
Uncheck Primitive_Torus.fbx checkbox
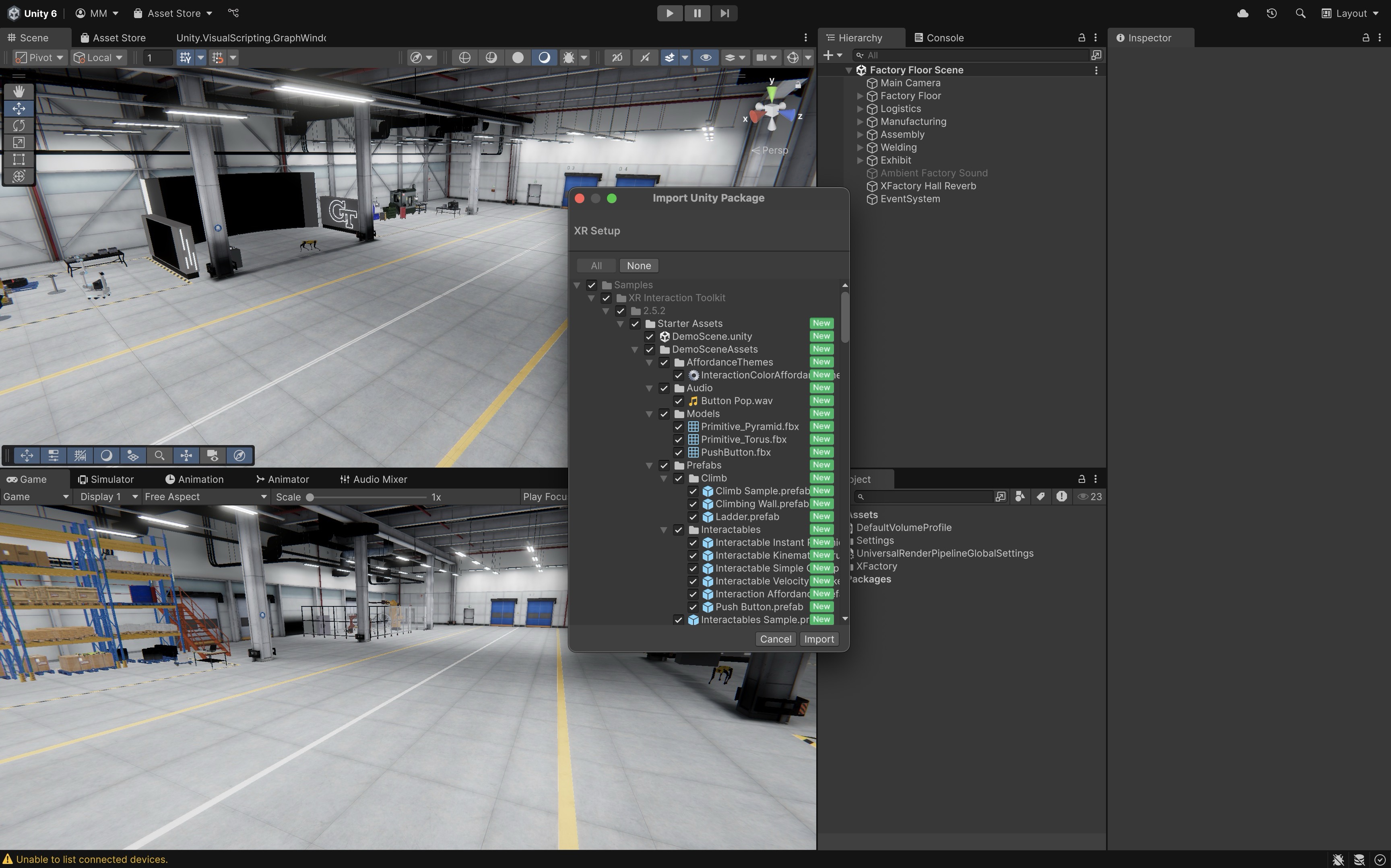pos(679,440)
